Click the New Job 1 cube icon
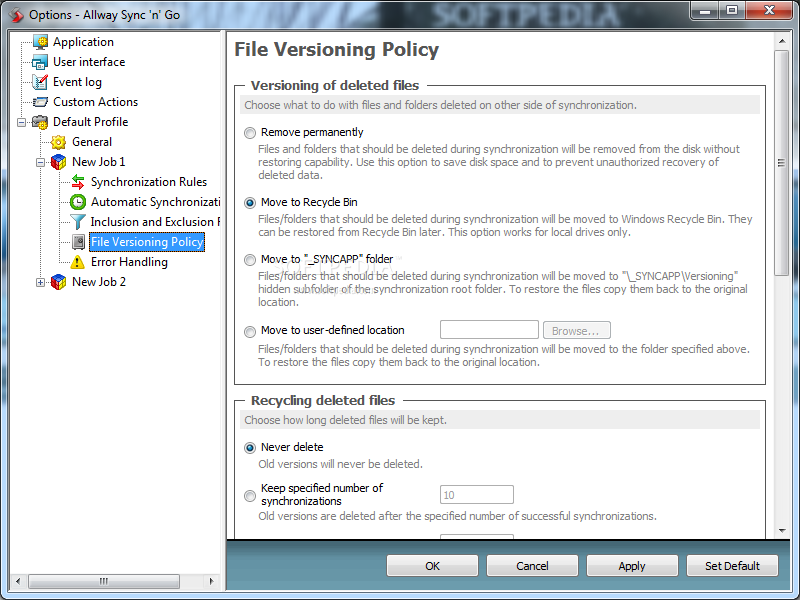The height and width of the screenshot is (600, 800). click(x=59, y=162)
